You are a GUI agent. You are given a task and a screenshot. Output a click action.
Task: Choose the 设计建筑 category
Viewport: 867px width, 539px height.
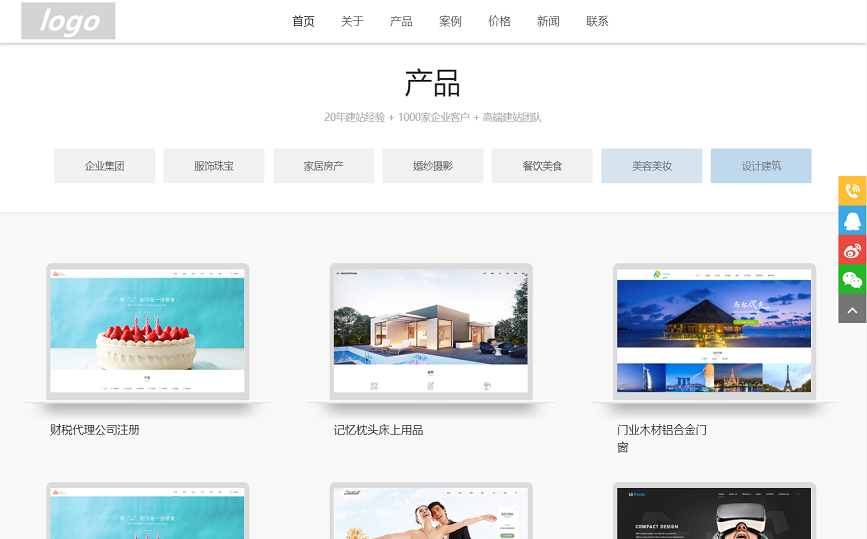(x=761, y=166)
